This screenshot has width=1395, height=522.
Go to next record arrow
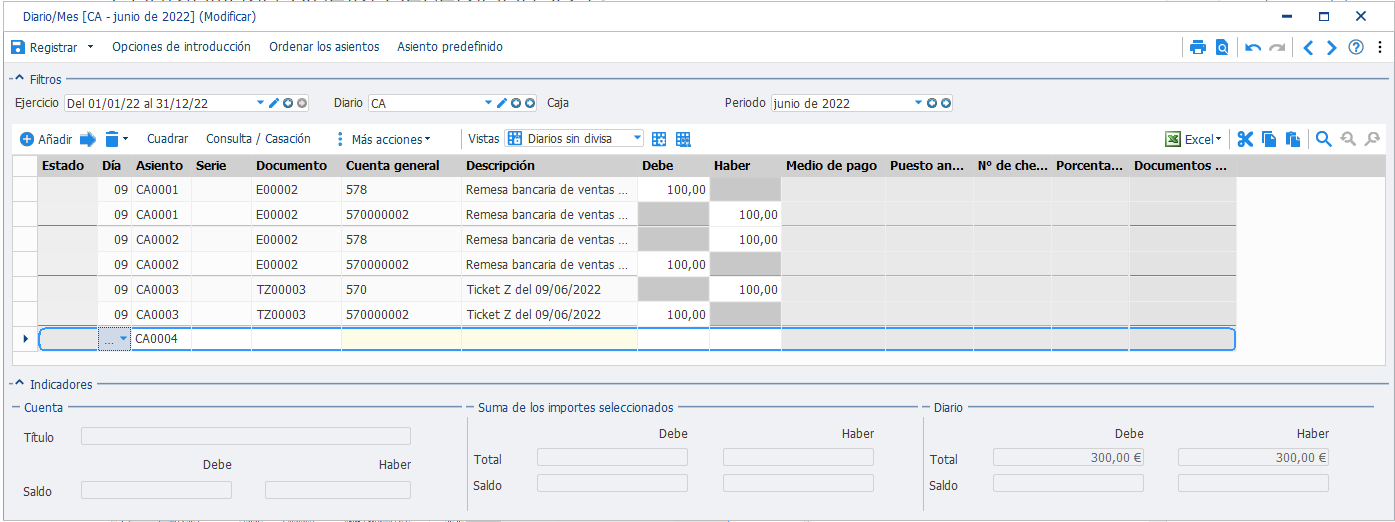[x=1332, y=47]
